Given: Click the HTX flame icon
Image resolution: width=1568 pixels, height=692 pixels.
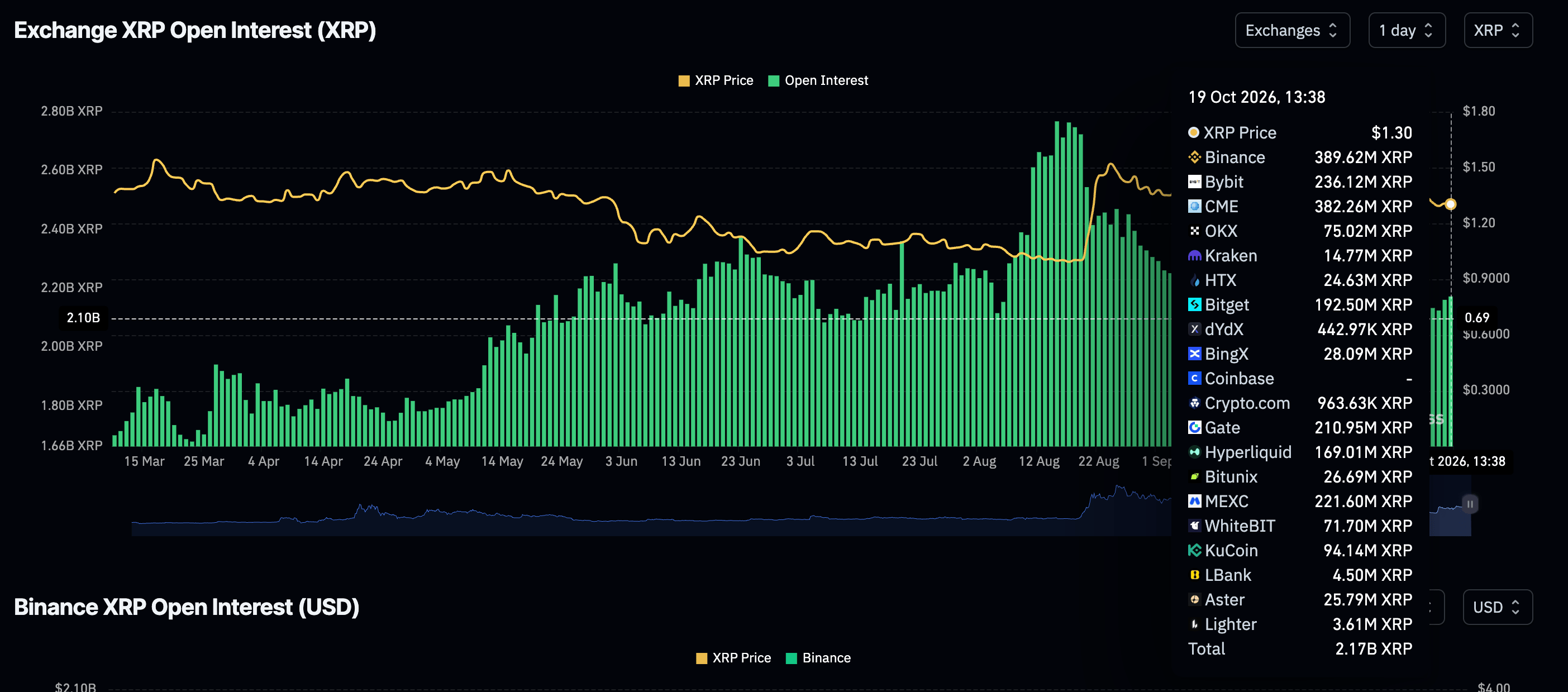Looking at the screenshot, I should click(1194, 280).
